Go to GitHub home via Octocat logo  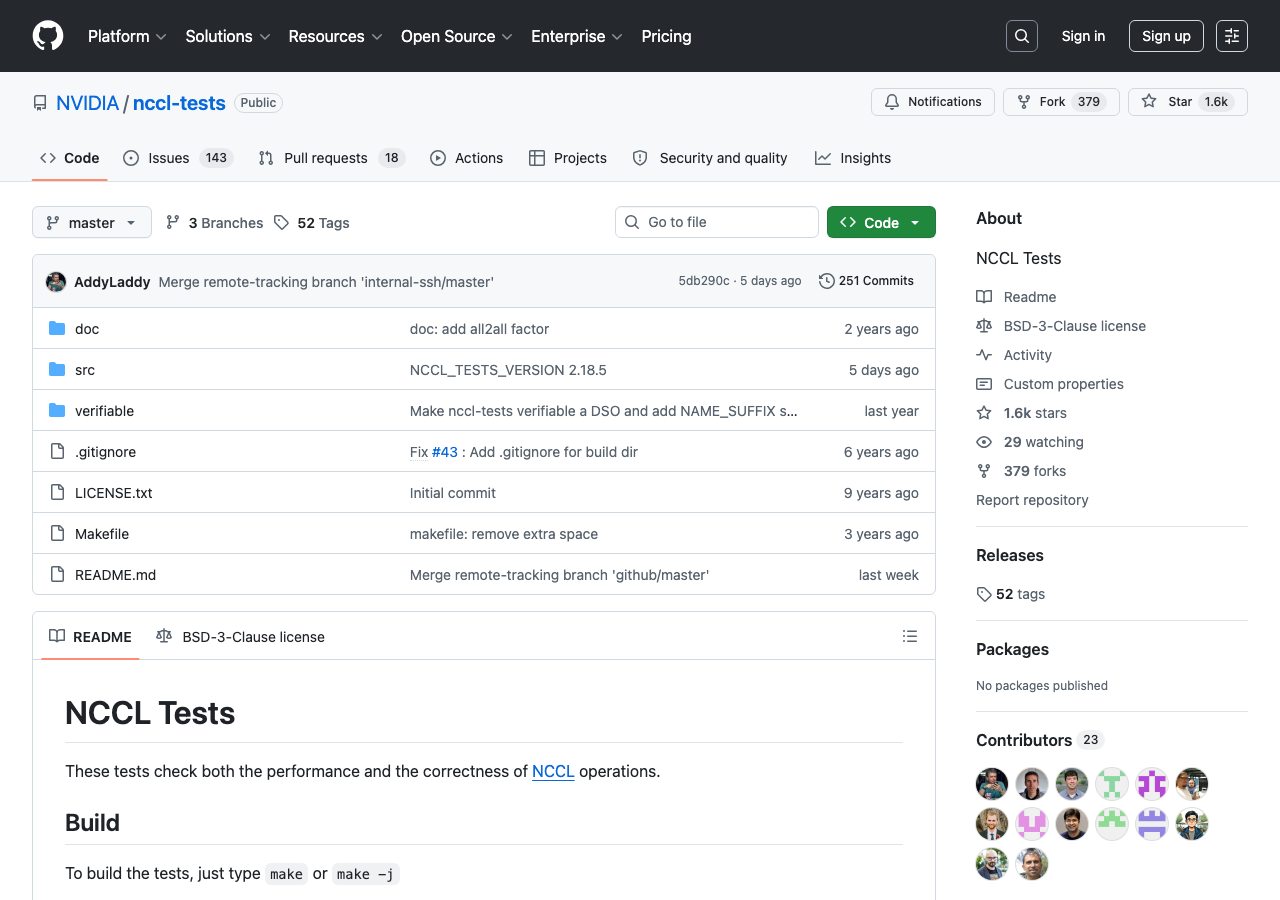click(x=48, y=36)
